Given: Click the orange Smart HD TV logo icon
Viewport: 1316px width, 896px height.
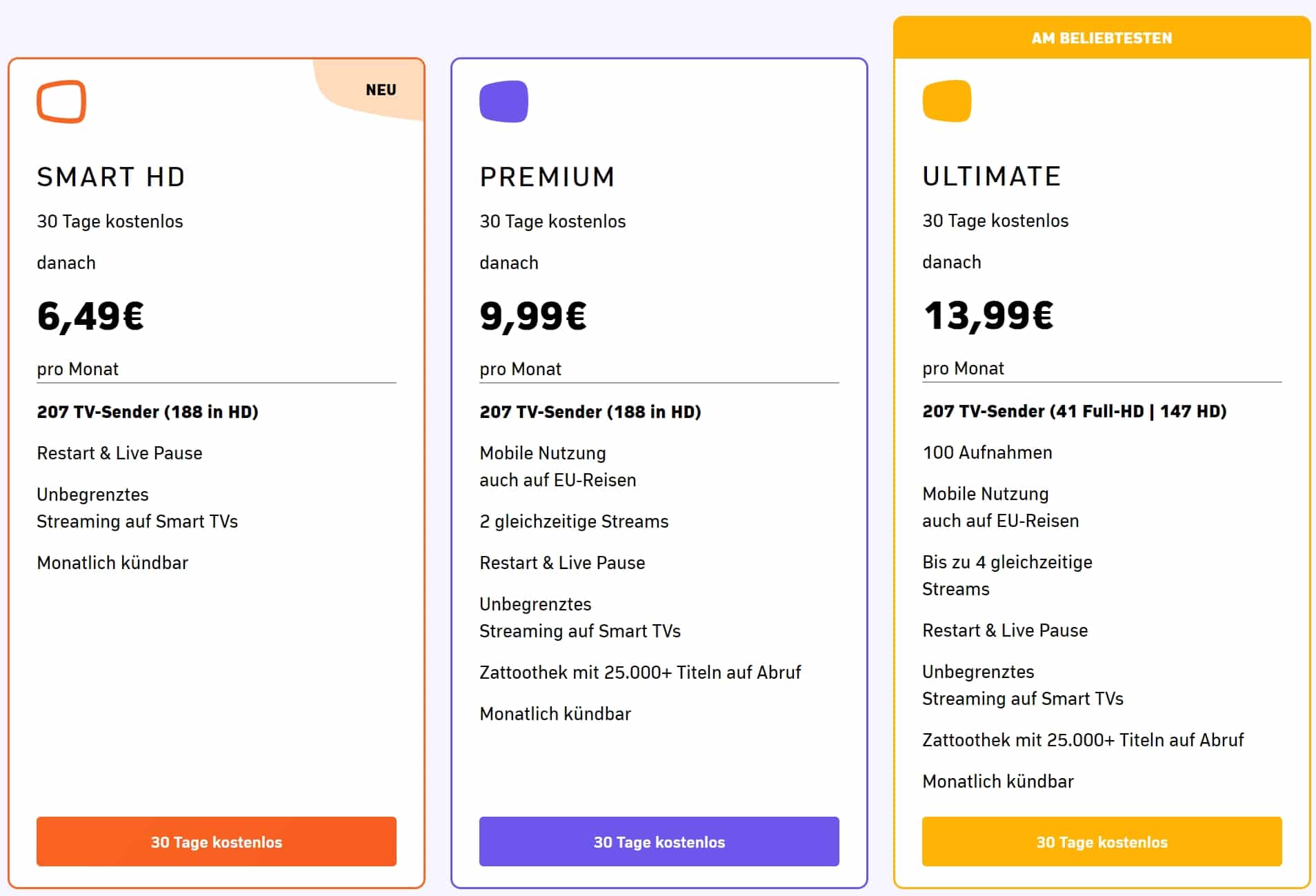Looking at the screenshot, I should tap(61, 102).
